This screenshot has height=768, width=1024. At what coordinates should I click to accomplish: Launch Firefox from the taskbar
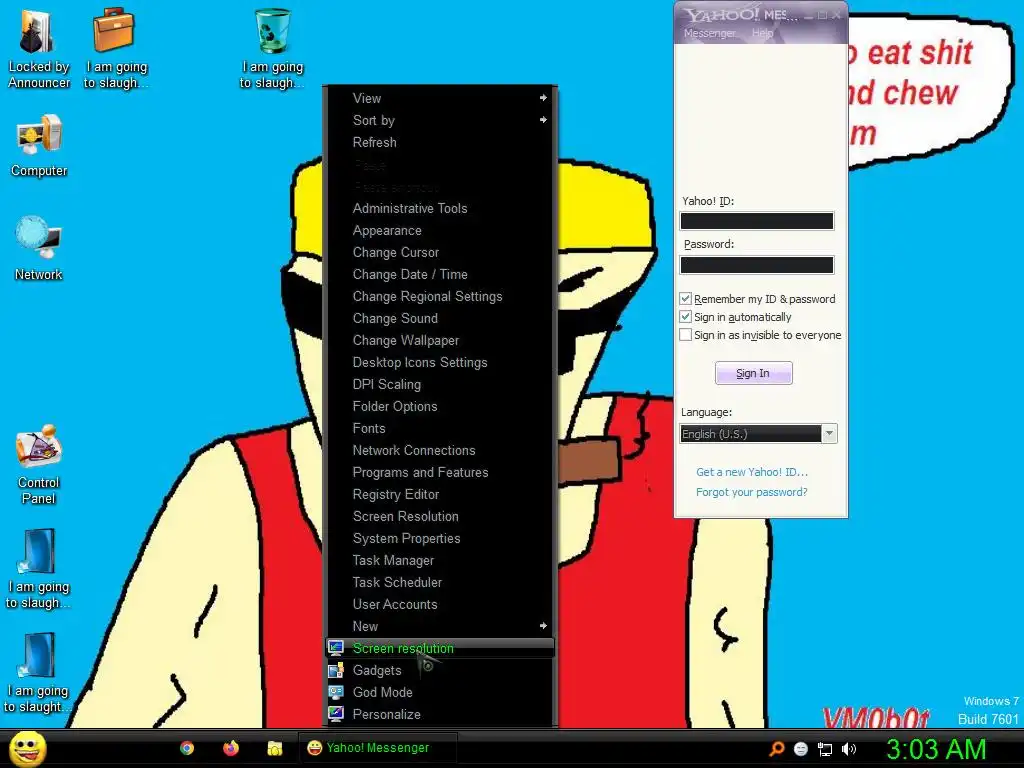231,748
